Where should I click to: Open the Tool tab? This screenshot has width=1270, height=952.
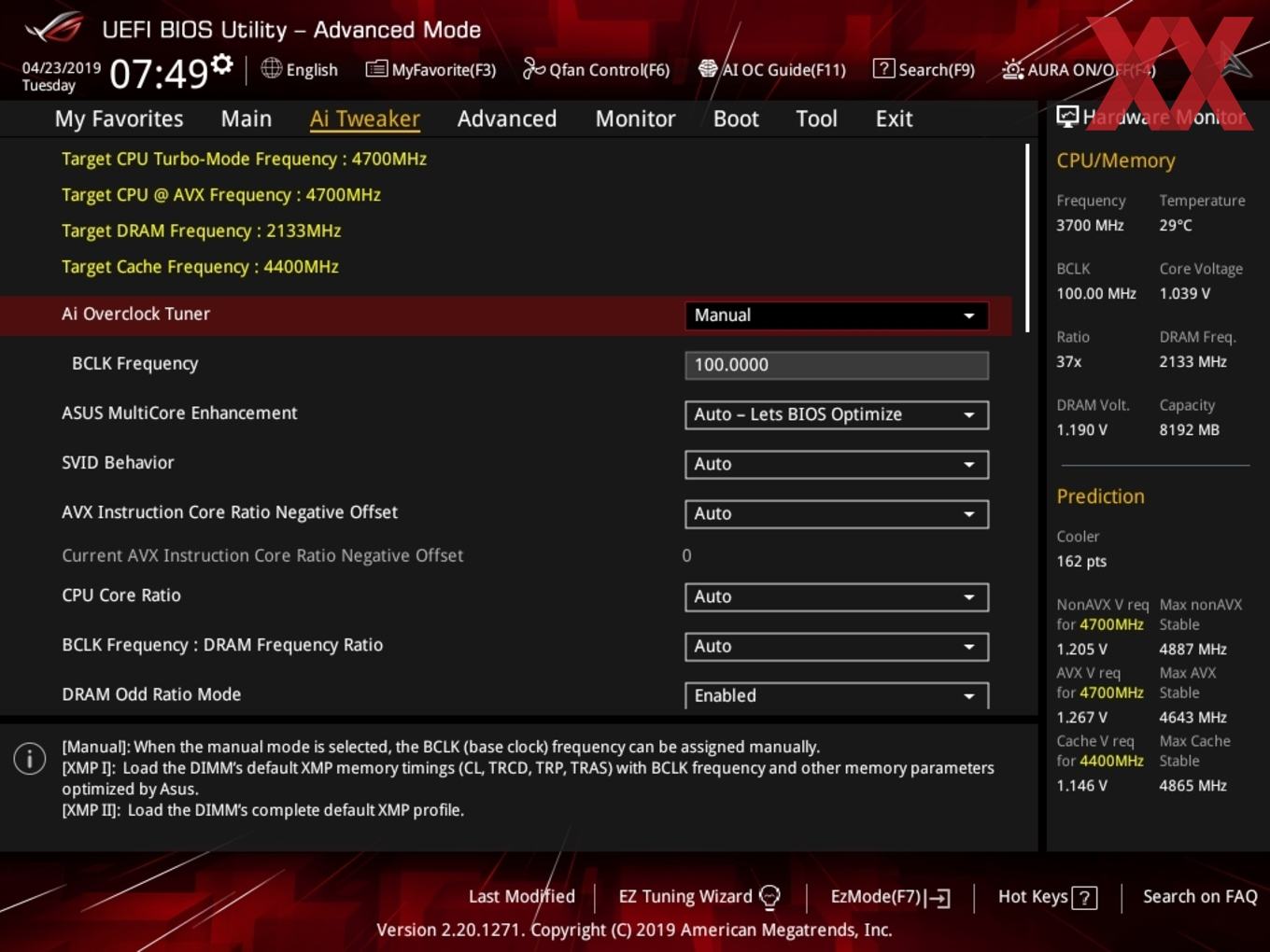pyautogui.click(x=816, y=119)
